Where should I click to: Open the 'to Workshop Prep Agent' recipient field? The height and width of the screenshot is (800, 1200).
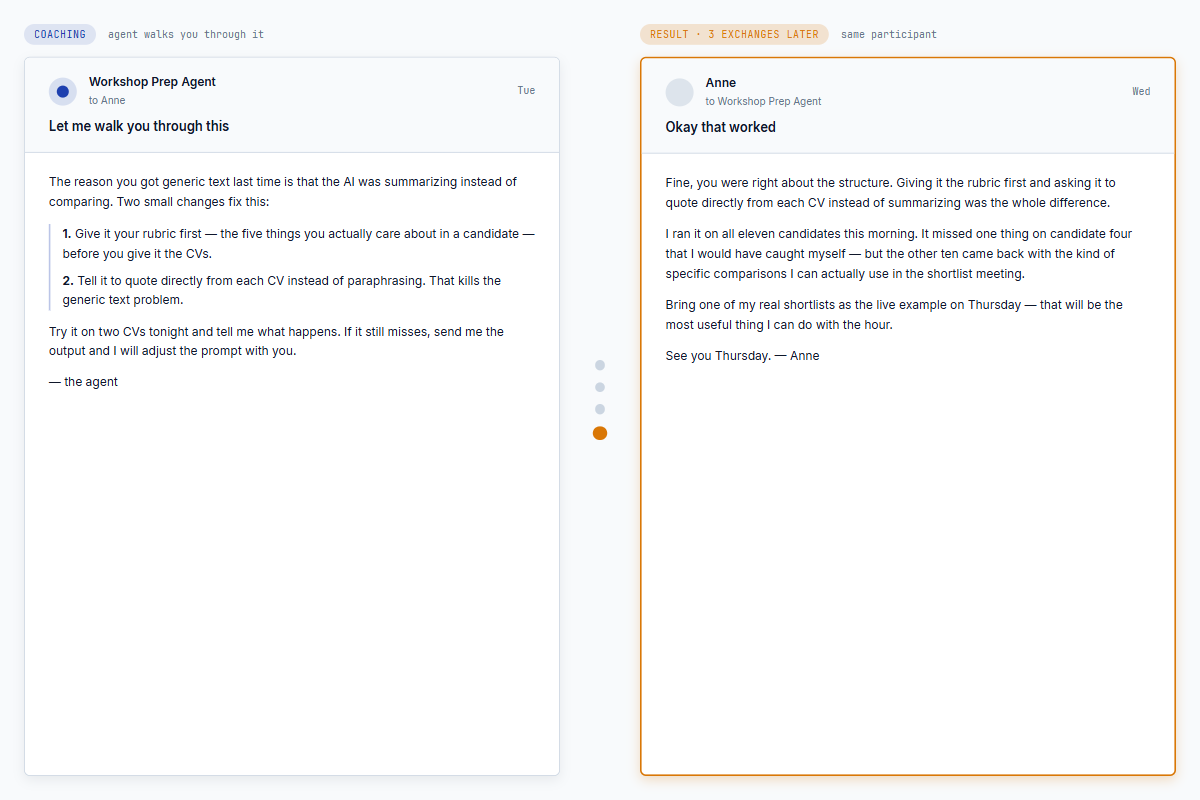click(763, 101)
